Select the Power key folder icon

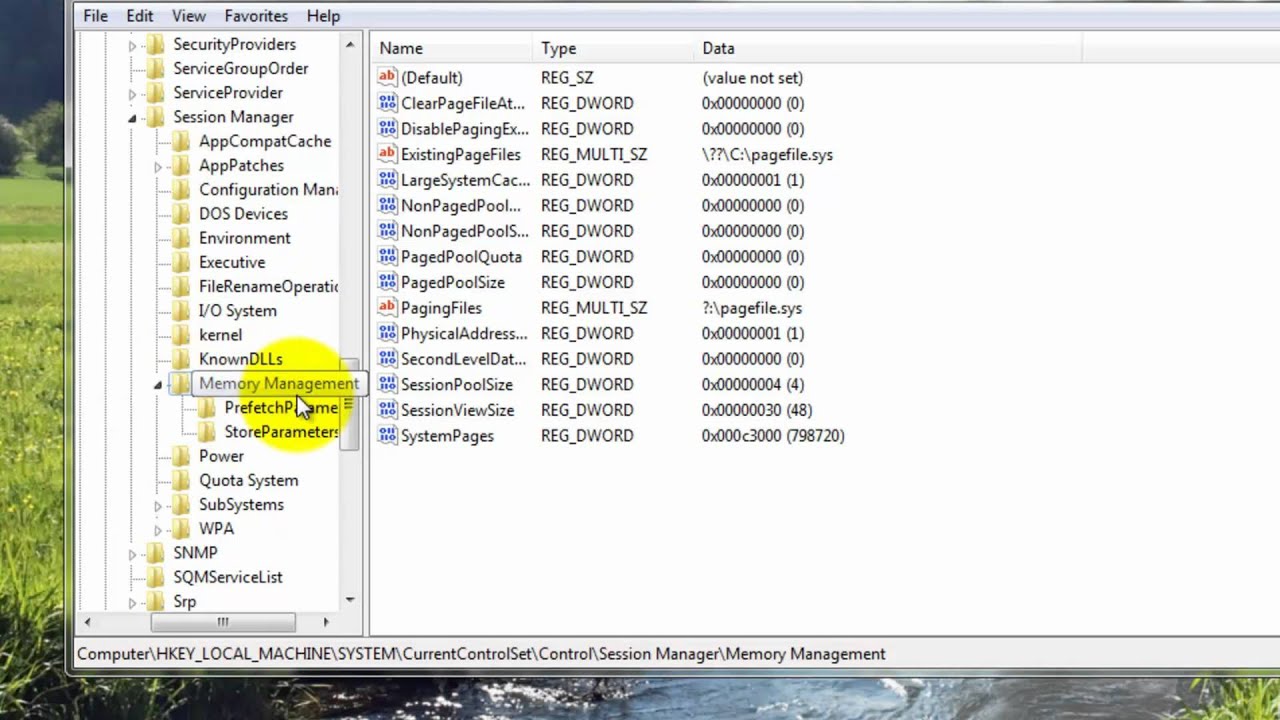(181, 456)
